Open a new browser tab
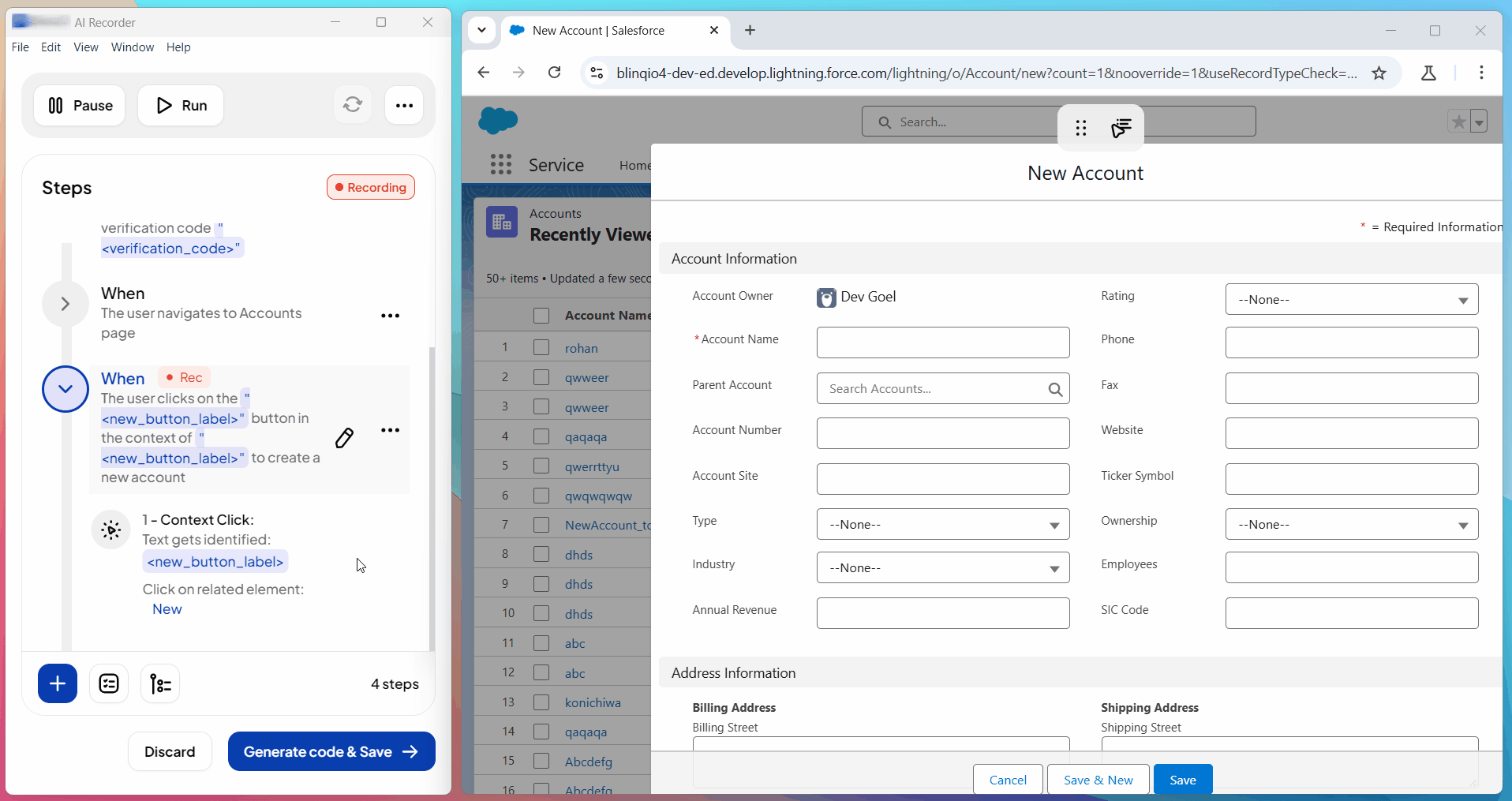The height and width of the screenshot is (801, 1512). 750,30
